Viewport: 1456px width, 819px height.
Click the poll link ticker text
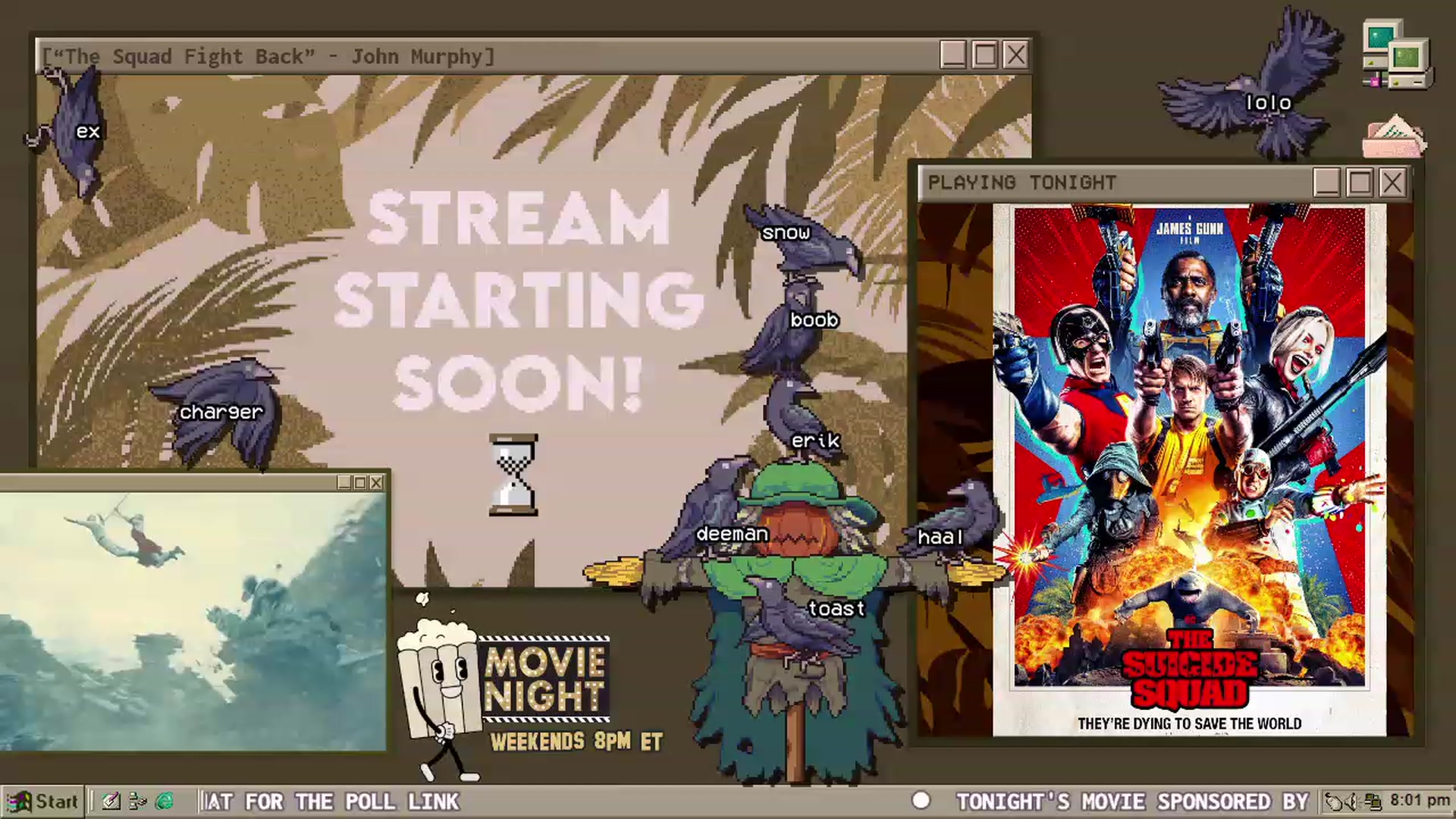tap(331, 802)
